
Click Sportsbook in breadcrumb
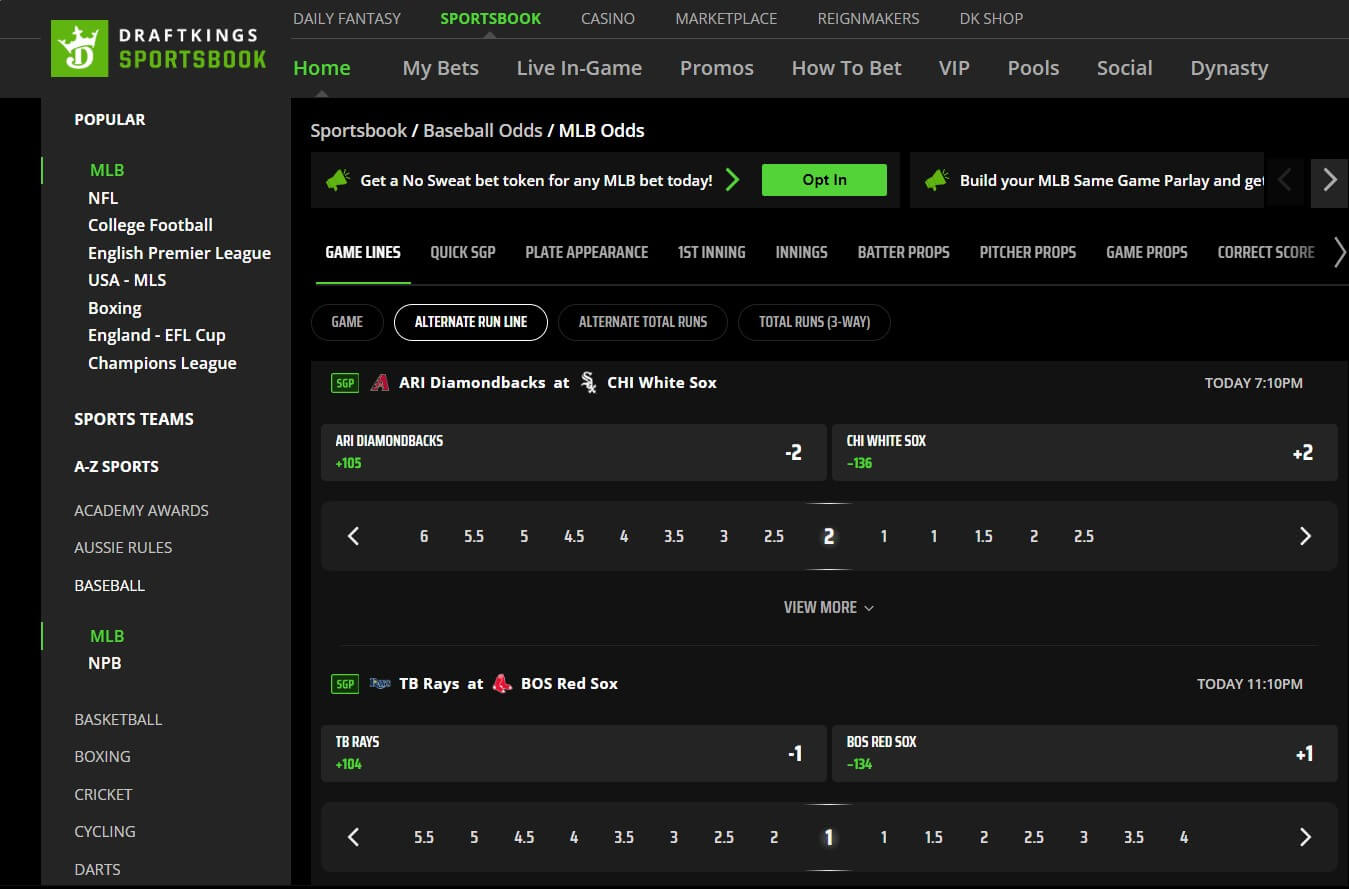(359, 130)
